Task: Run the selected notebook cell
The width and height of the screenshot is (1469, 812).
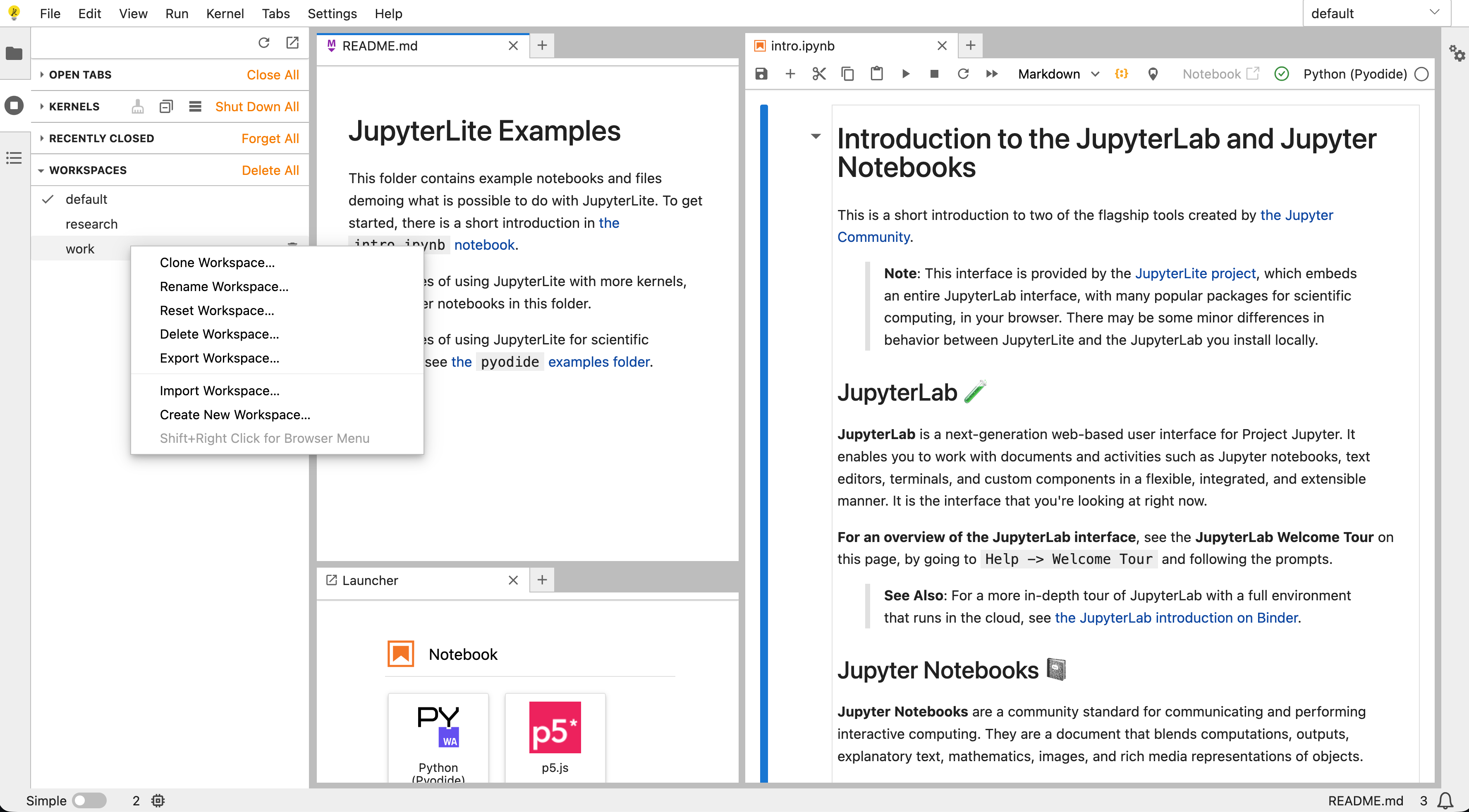Action: [x=906, y=74]
